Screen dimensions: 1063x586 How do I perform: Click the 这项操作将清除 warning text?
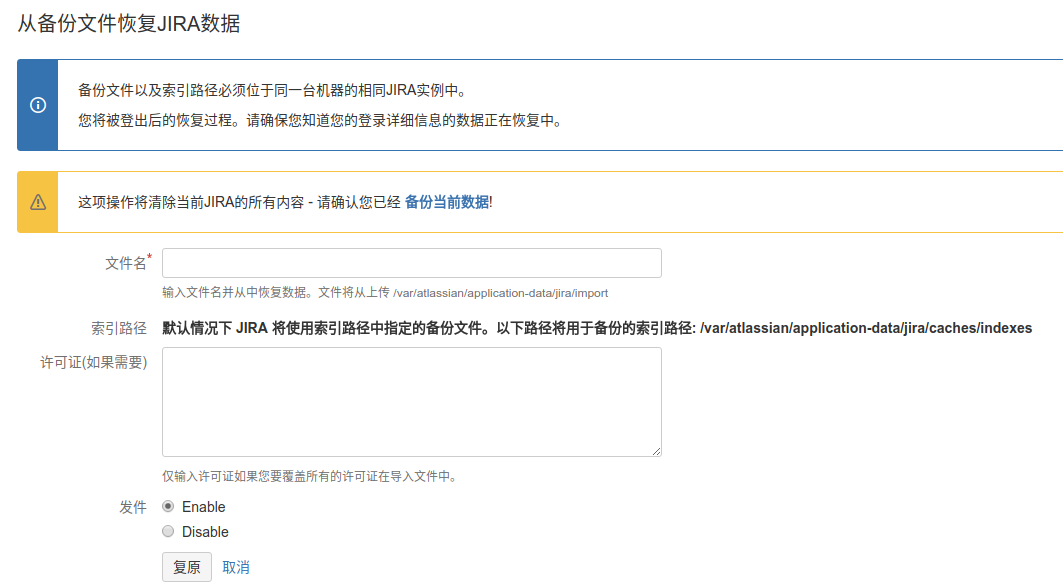pyautogui.click(x=240, y=202)
